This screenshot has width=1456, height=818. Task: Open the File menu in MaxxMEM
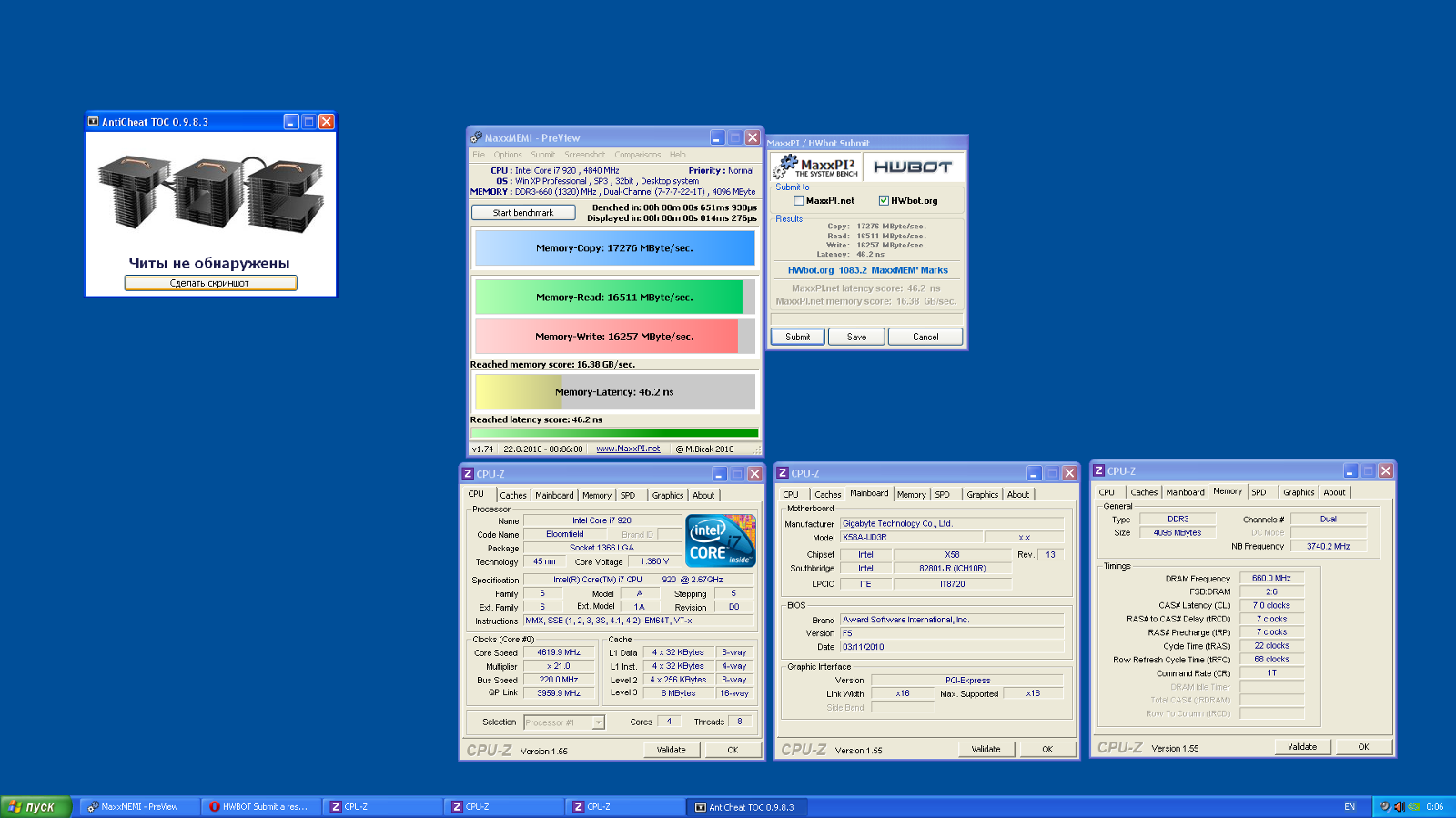tap(479, 155)
